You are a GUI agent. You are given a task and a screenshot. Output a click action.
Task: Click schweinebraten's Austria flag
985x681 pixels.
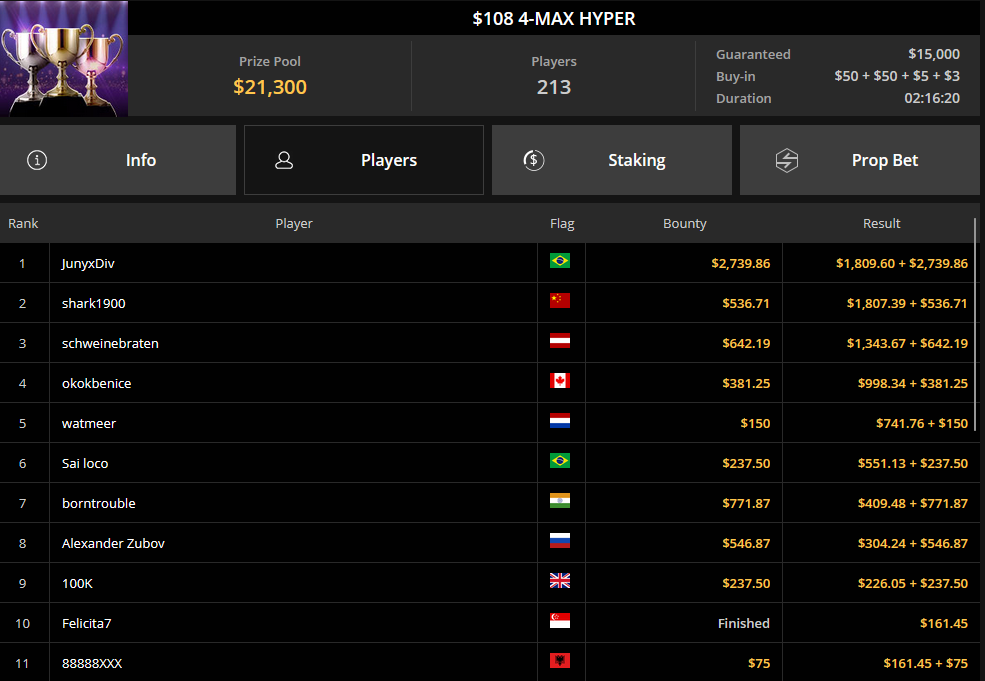coord(560,341)
